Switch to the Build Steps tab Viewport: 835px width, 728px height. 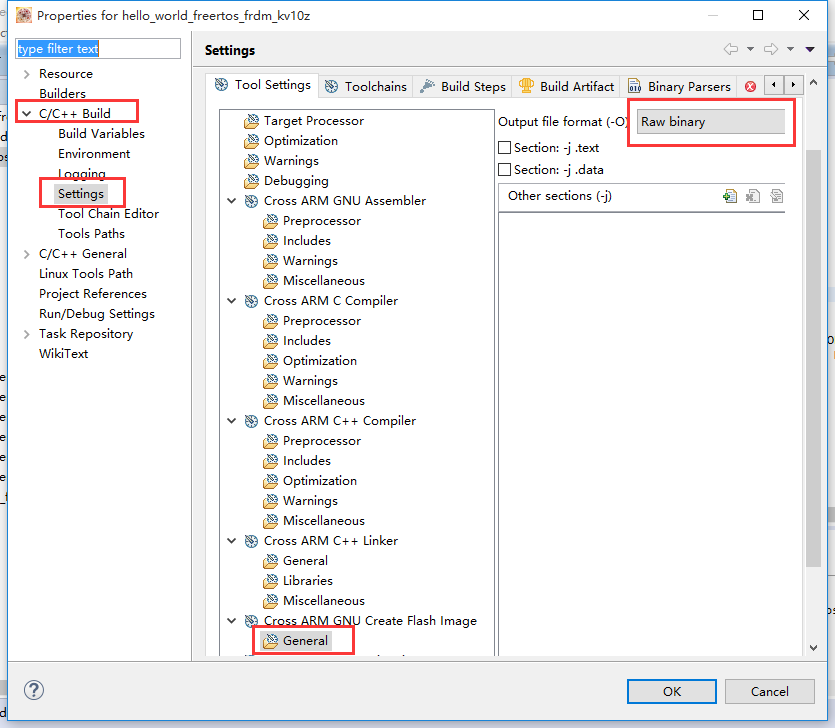(x=463, y=86)
